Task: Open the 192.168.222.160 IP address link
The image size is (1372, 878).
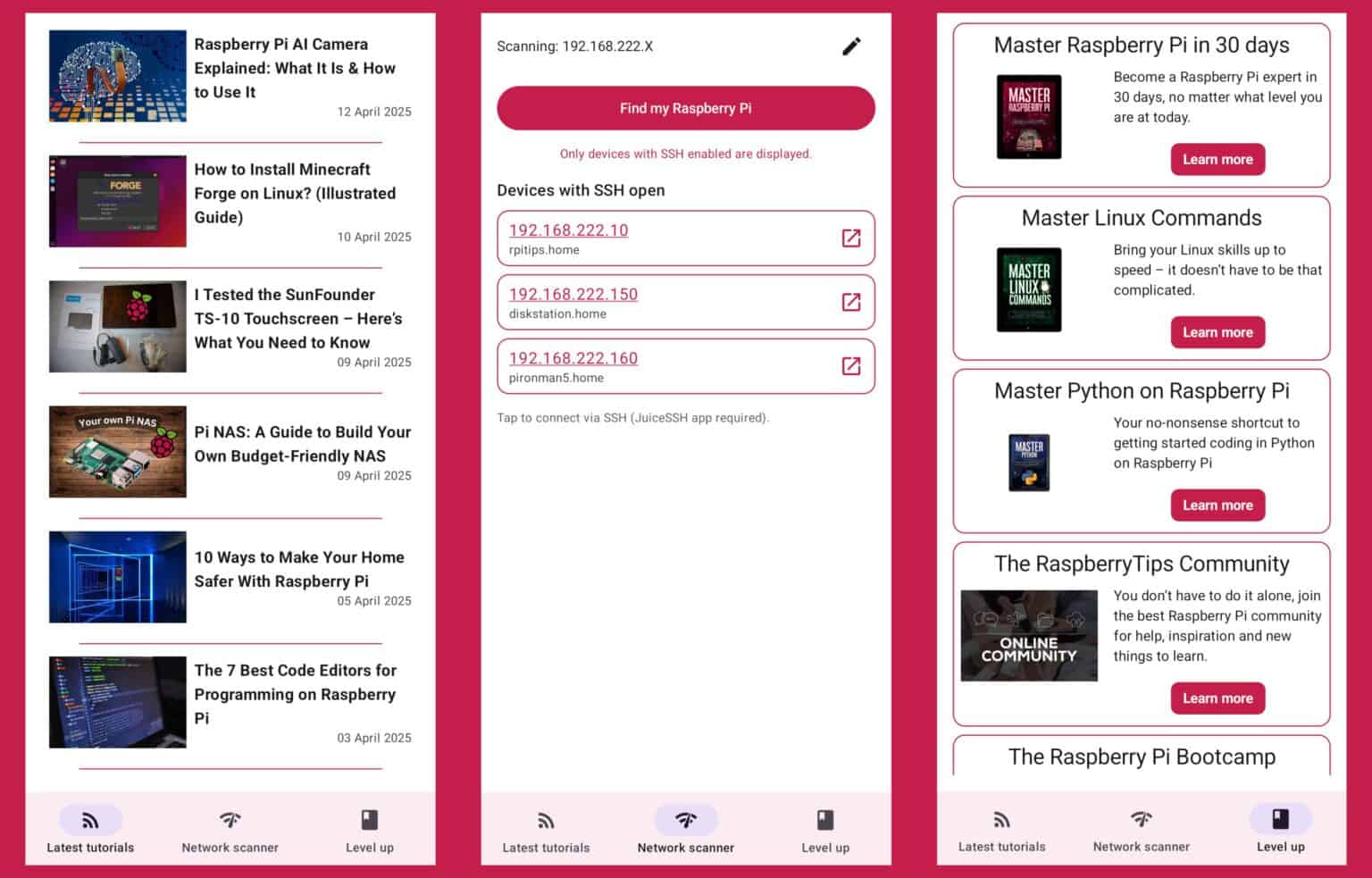Action: (x=573, y=358)
